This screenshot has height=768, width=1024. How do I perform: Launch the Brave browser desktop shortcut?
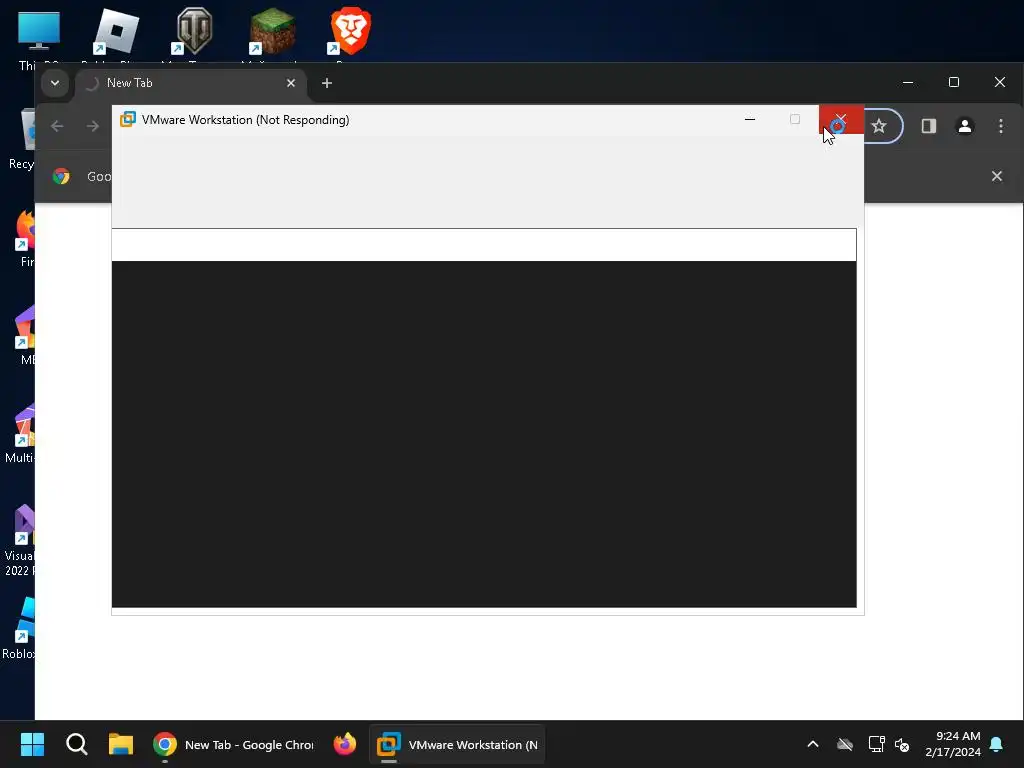click(351, 31)
